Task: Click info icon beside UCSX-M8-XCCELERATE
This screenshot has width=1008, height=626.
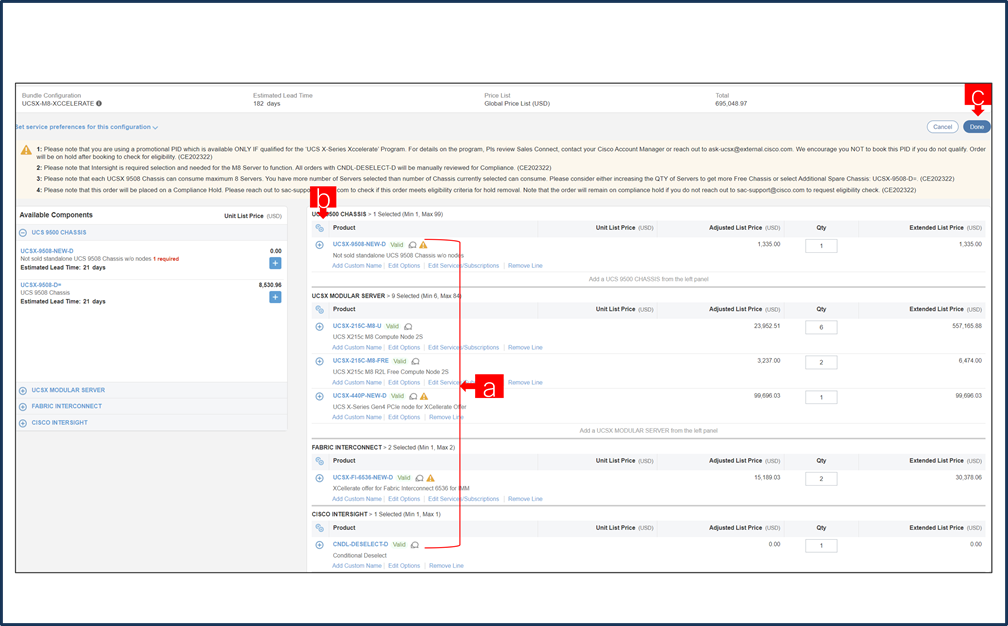Action: [x=99, y=103]
